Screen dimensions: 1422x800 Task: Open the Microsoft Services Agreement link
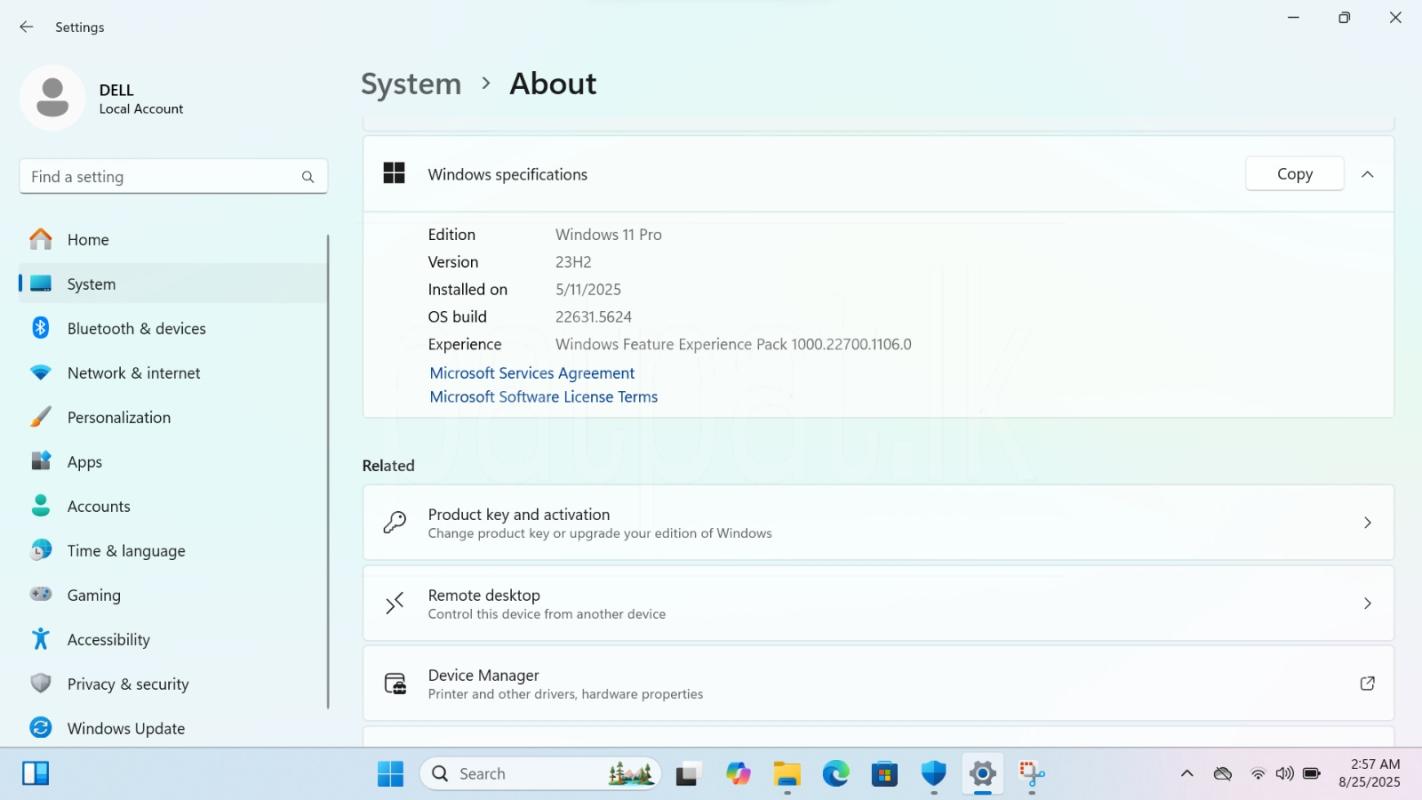pos(532,373)
